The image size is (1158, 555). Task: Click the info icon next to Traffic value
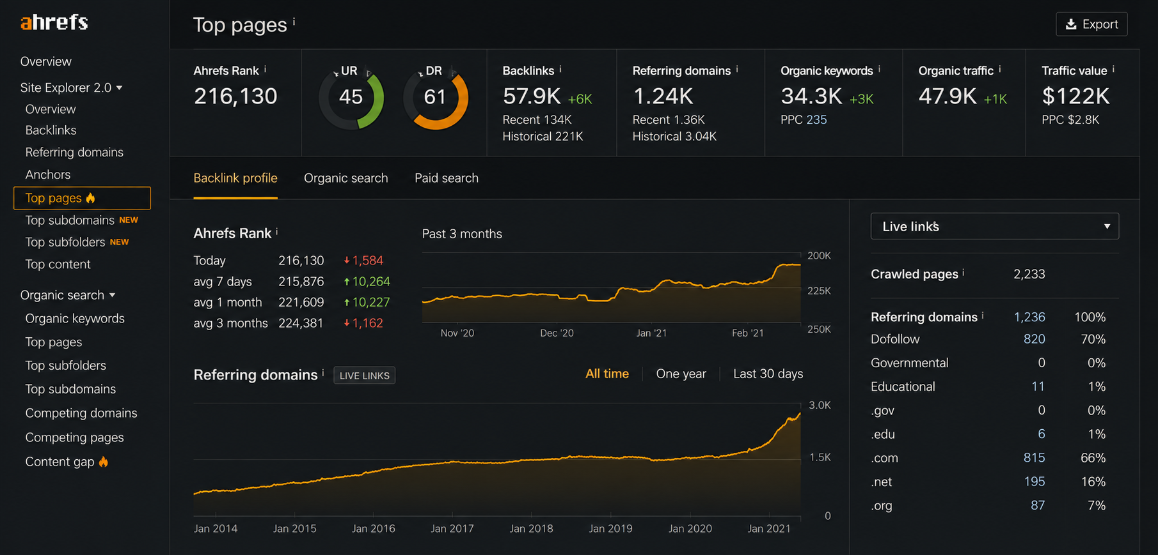click(1113, 69)
